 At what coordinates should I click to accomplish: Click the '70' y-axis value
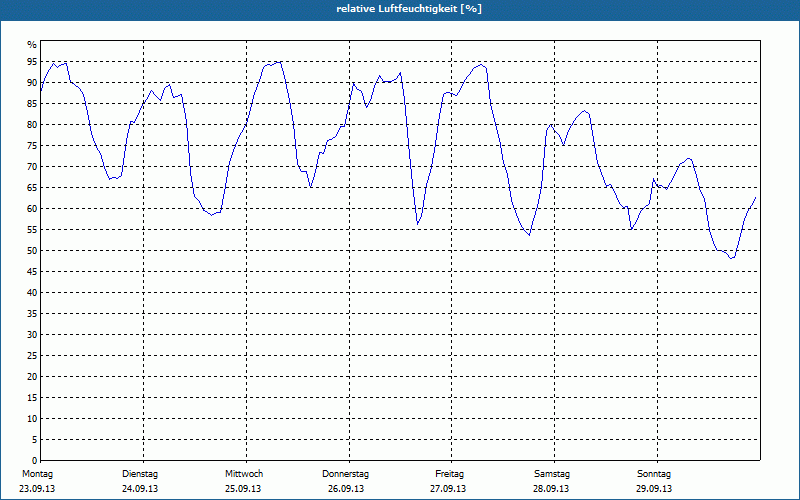pyautogui.click(x=32, y=167)
